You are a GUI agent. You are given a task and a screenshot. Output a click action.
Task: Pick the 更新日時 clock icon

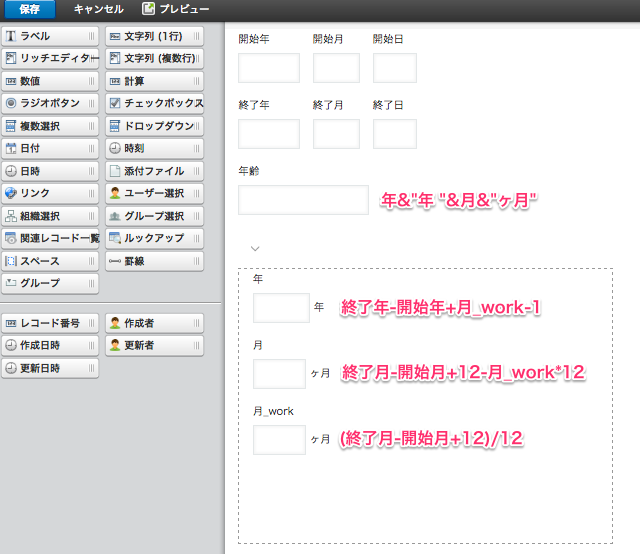(x=11, y=368)
